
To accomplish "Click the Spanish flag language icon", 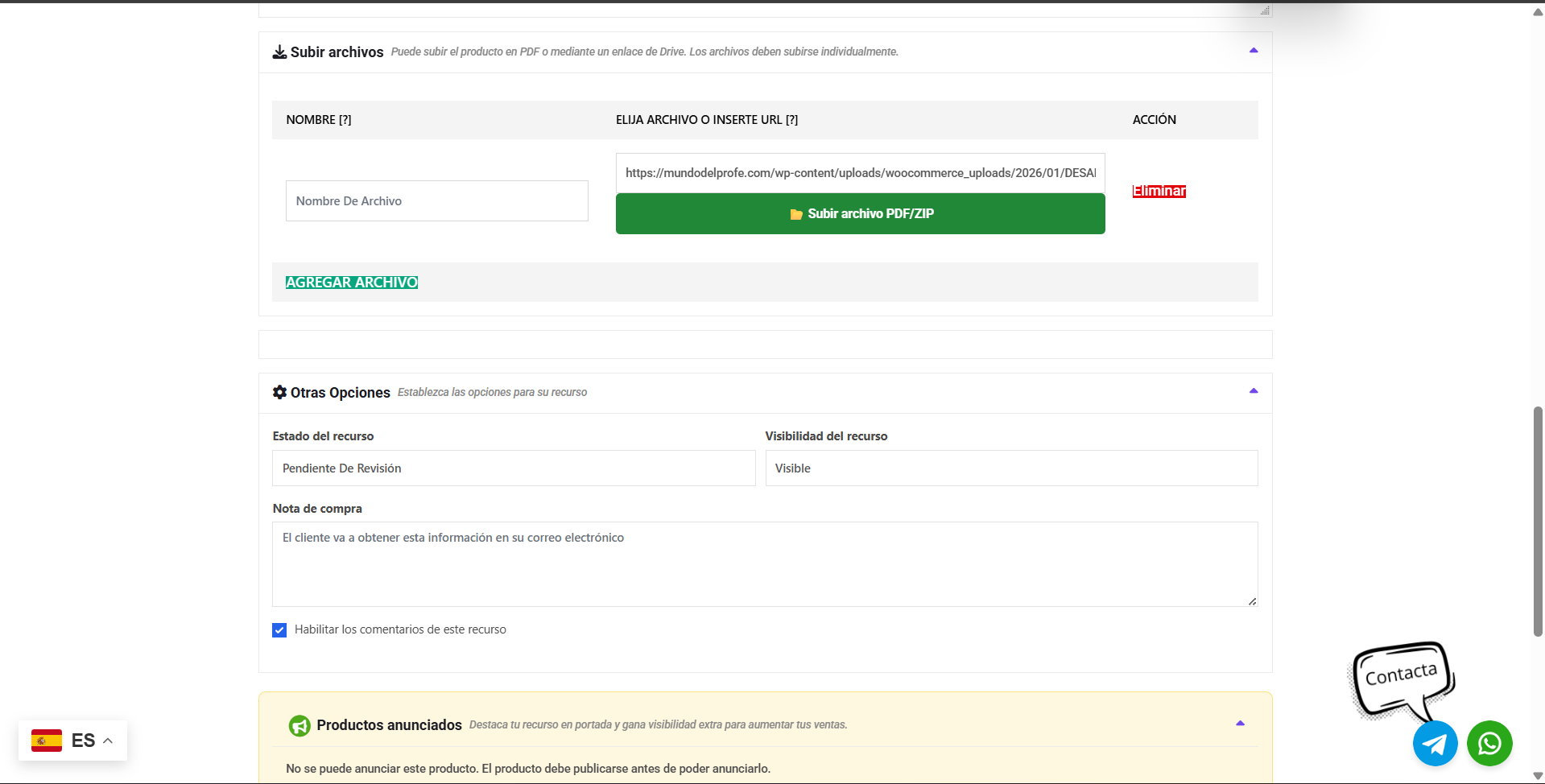I will [47, 741].
